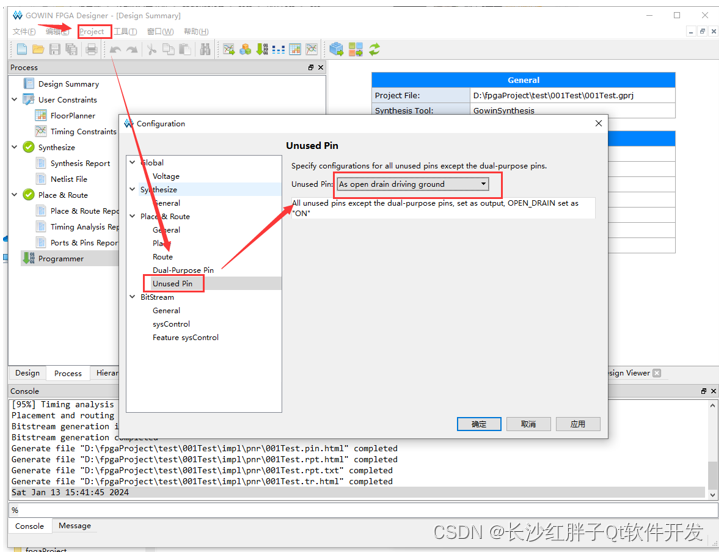Open the Unused Pins dropdown
Screen dimensions: 719x552
point(413,184)
